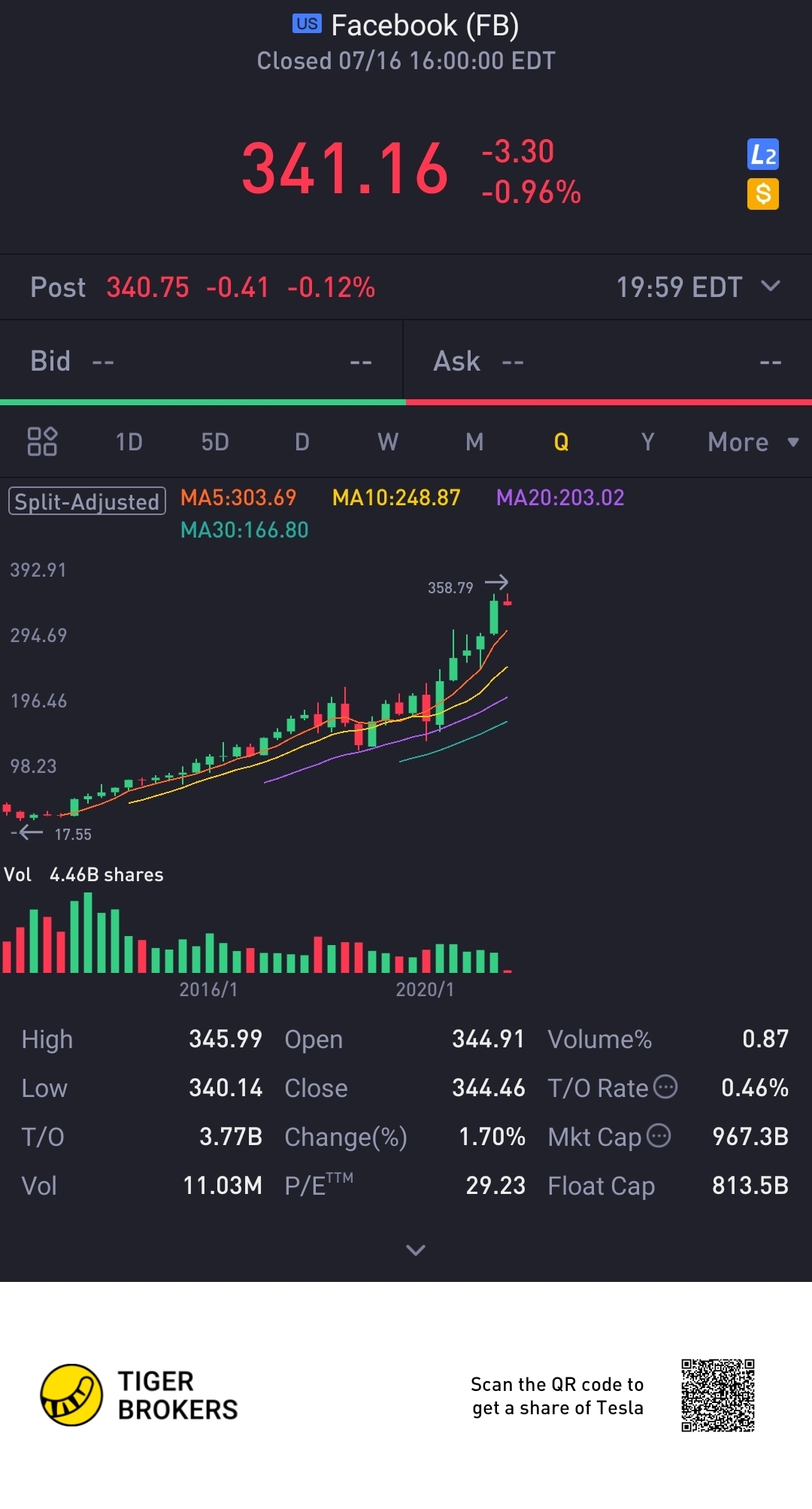Open the chart layout grid icon
The height and width of the screenshot is (1509, 812).
pos(42,441)
